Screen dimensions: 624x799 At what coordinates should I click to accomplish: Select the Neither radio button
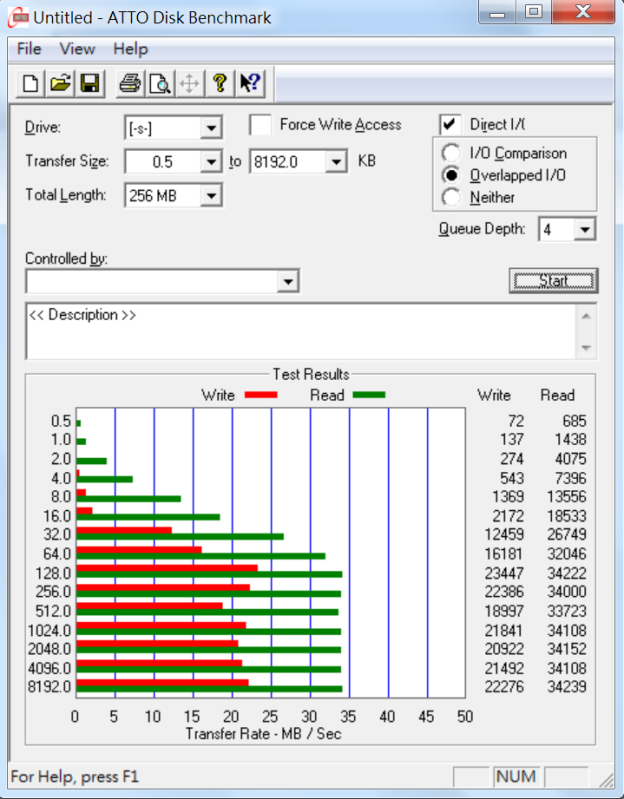[x=451, y=197]
